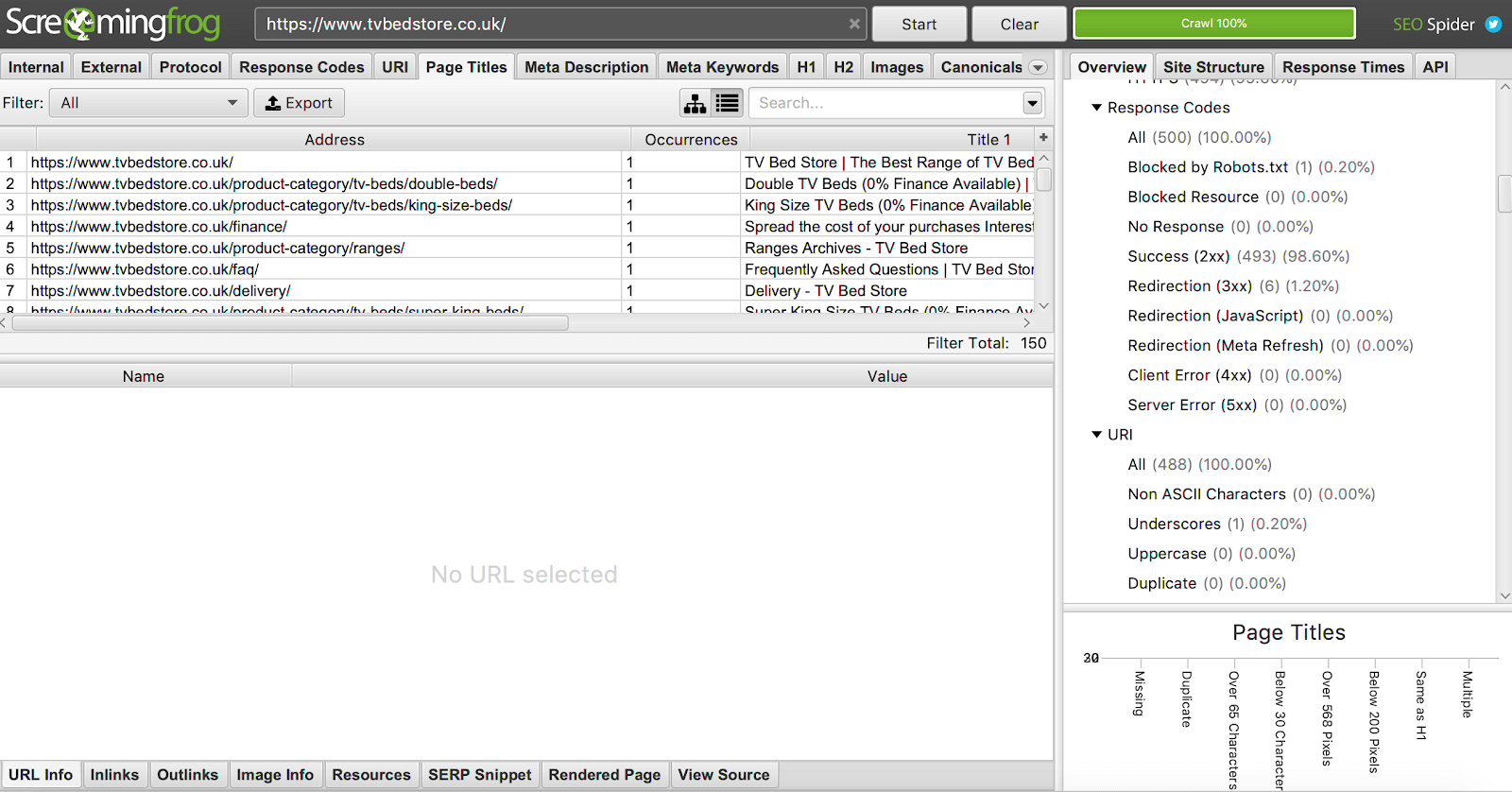Select the product-category/ranges/ URL row

[518, 248]
